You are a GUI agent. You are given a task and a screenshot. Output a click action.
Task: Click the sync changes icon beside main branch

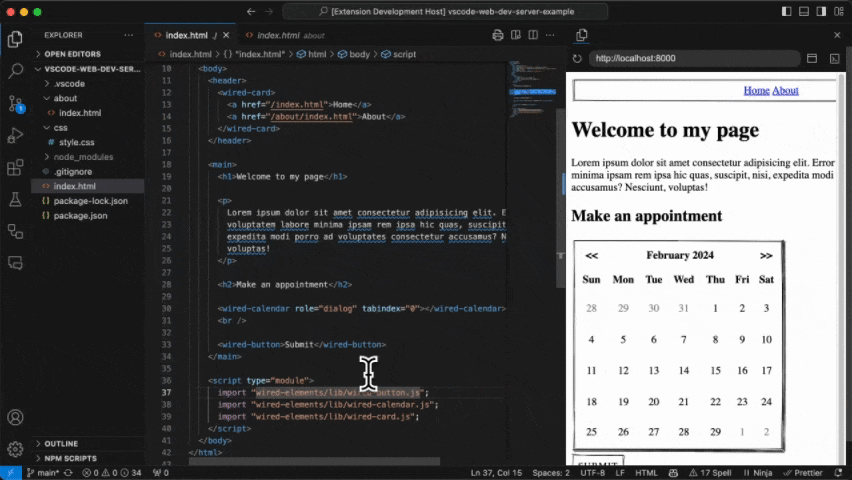[68, 473]
